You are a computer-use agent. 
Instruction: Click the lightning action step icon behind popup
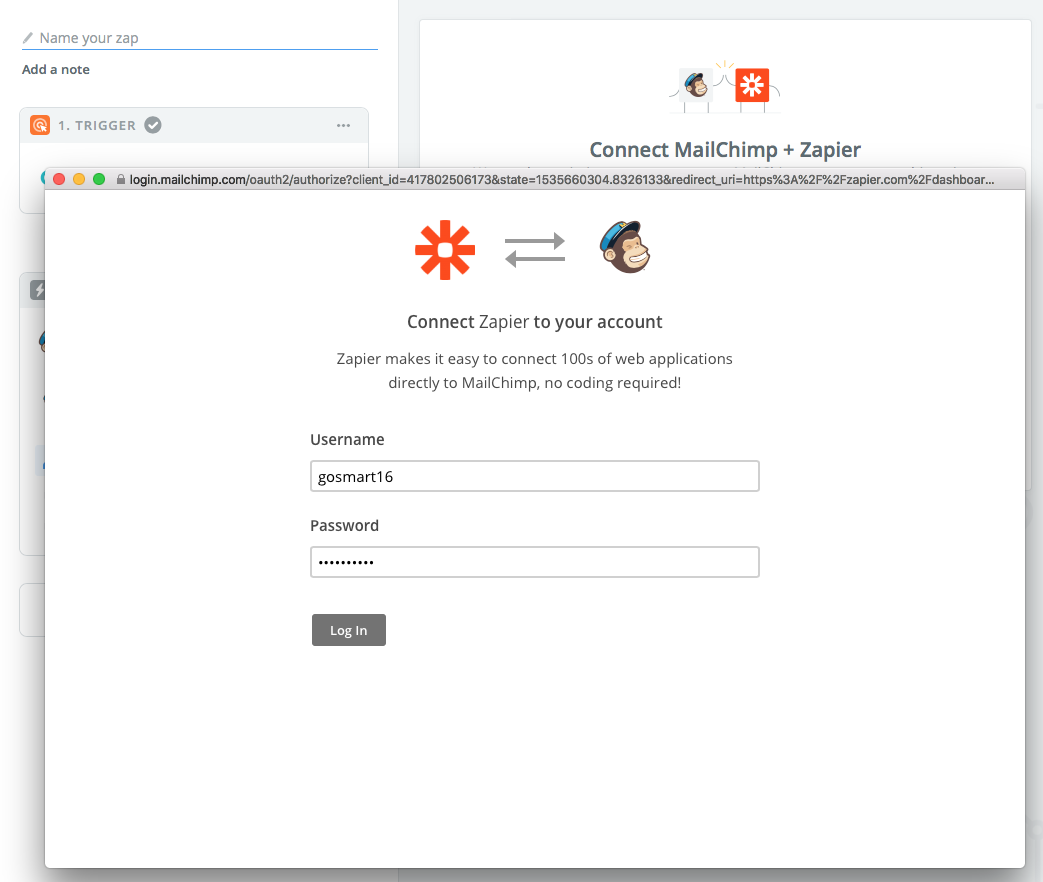point(38,290)
